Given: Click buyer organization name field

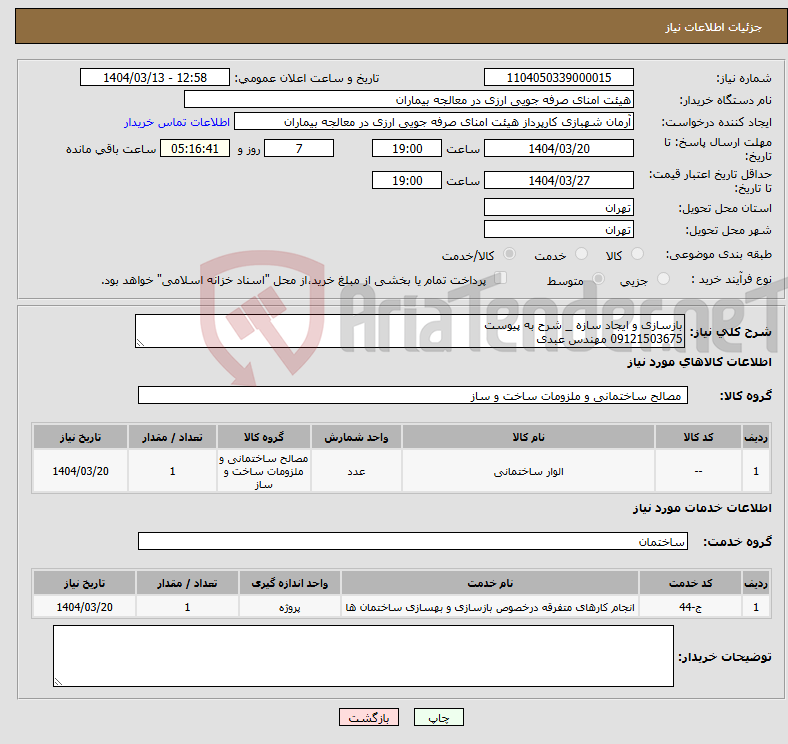Looking at the screenshot, I should (x=409, y=100).
